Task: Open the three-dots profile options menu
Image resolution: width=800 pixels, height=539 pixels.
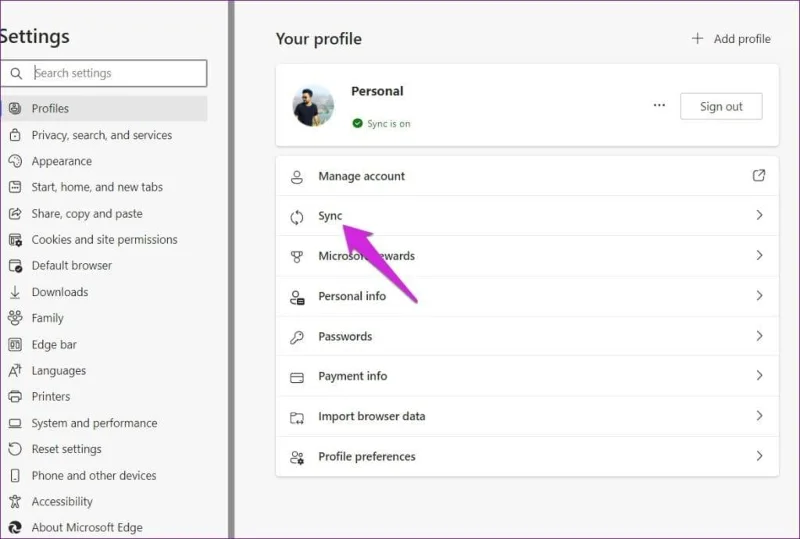Action: click(659, 106)
